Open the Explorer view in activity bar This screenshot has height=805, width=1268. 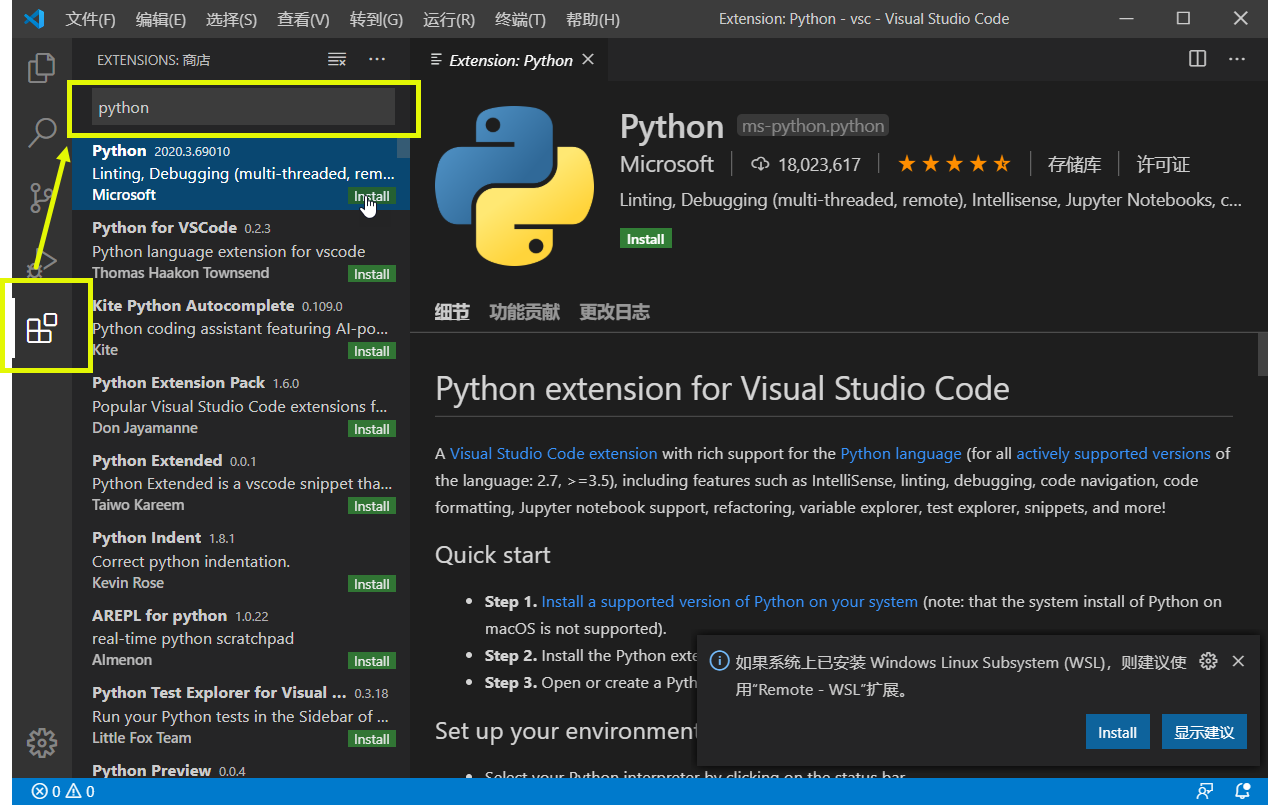41,68
